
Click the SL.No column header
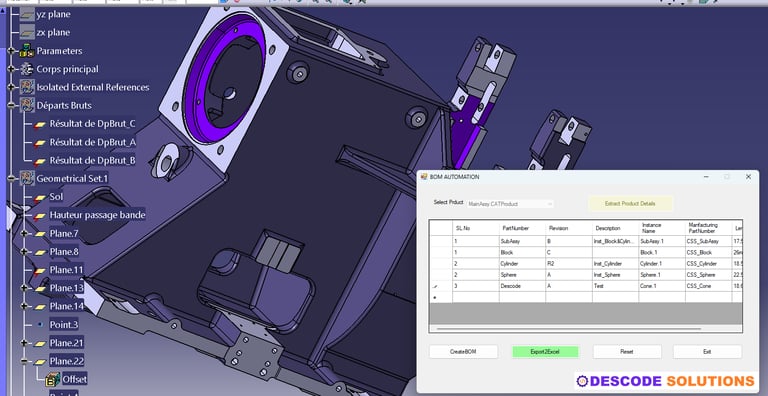click(x=476, y=228)
